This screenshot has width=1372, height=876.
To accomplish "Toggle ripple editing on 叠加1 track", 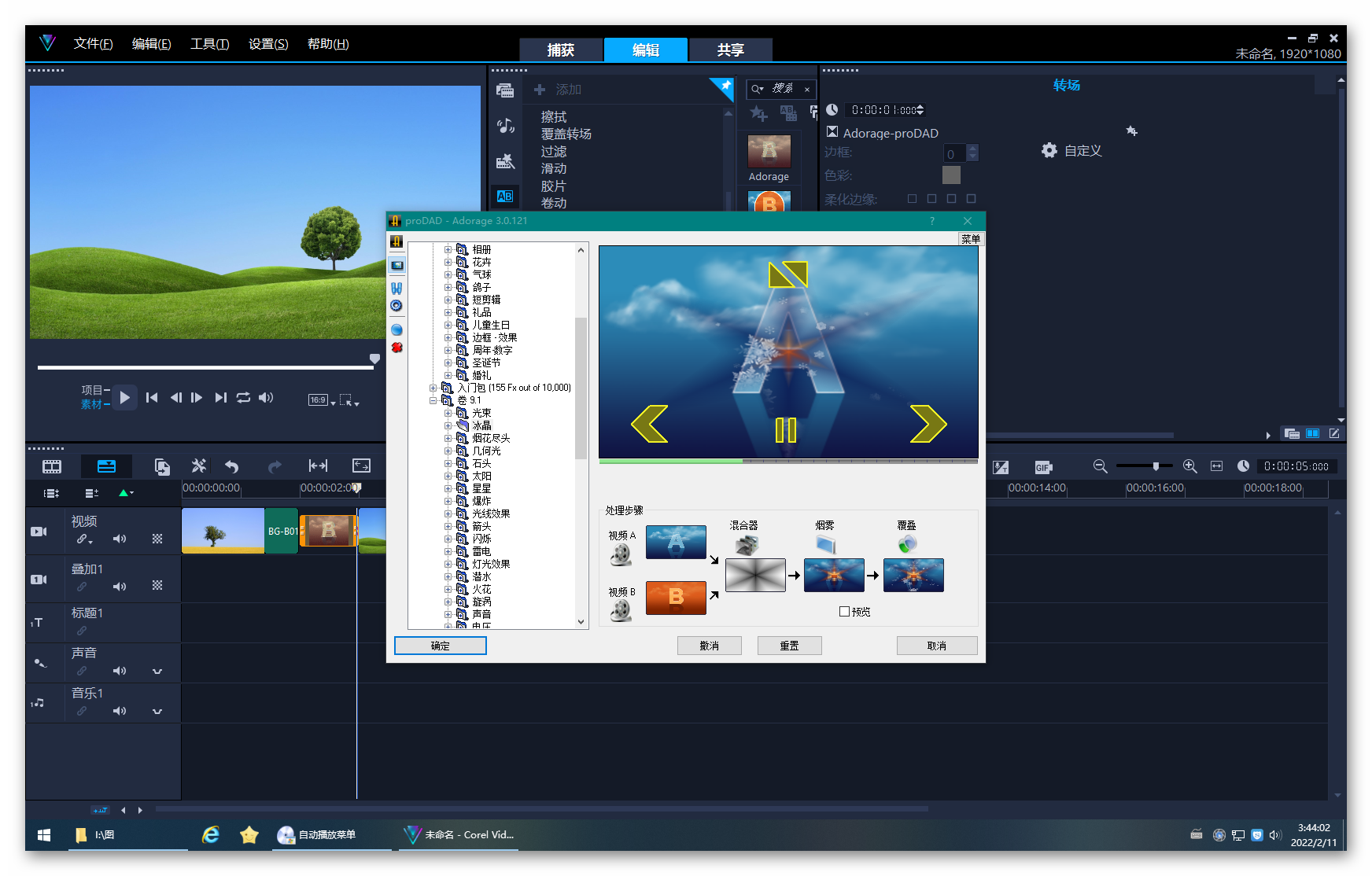I will 82,587.
